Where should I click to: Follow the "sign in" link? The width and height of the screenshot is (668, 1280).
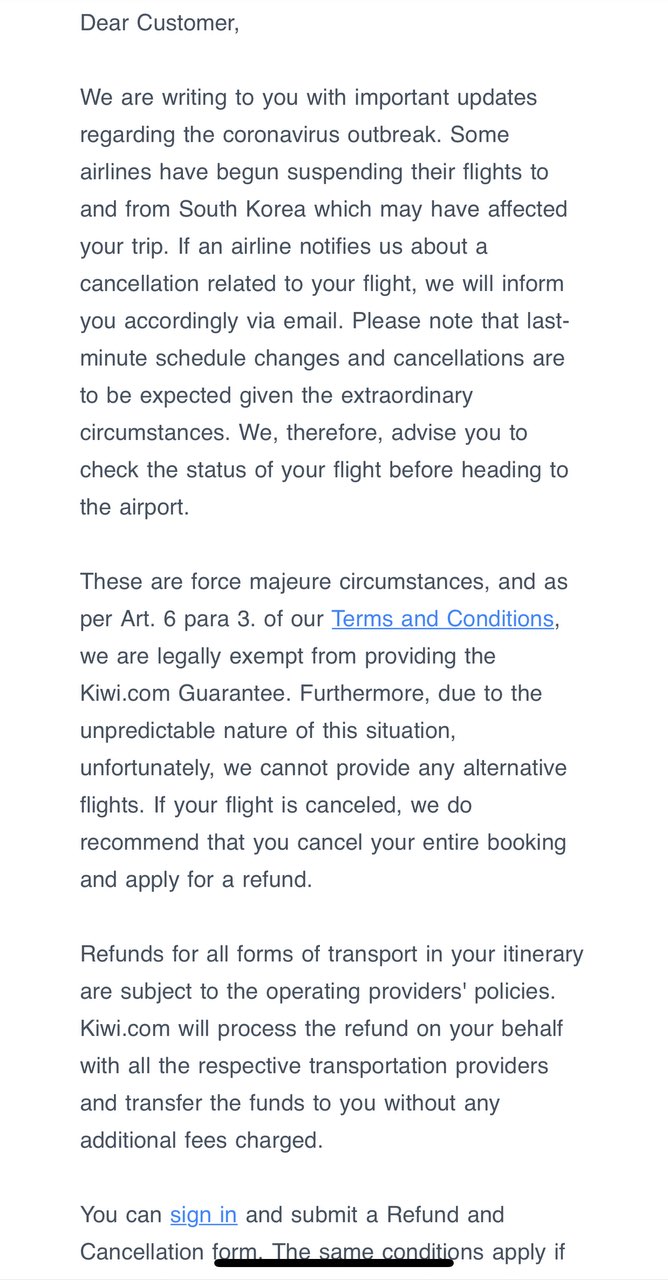click(x=203, y=1215)
